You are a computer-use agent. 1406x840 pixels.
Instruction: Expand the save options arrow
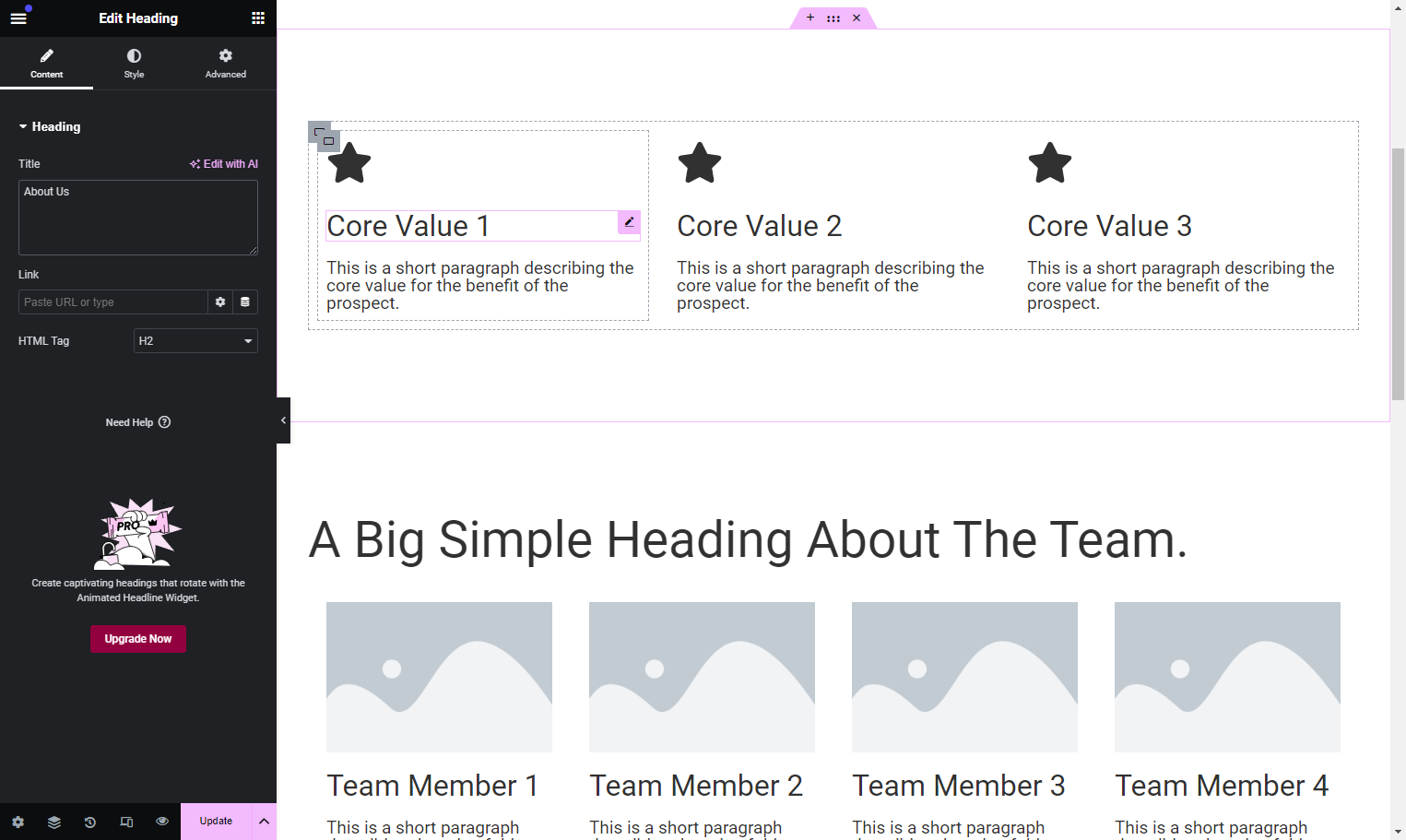[264, 822]
